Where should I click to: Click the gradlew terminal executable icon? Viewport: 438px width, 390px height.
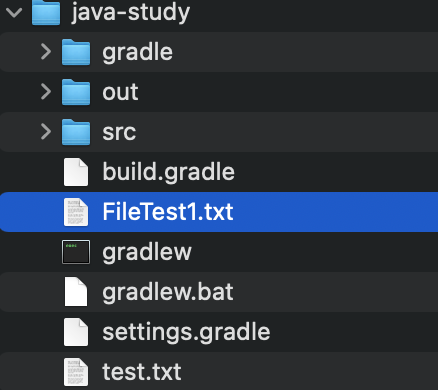(x=76, y=252)
